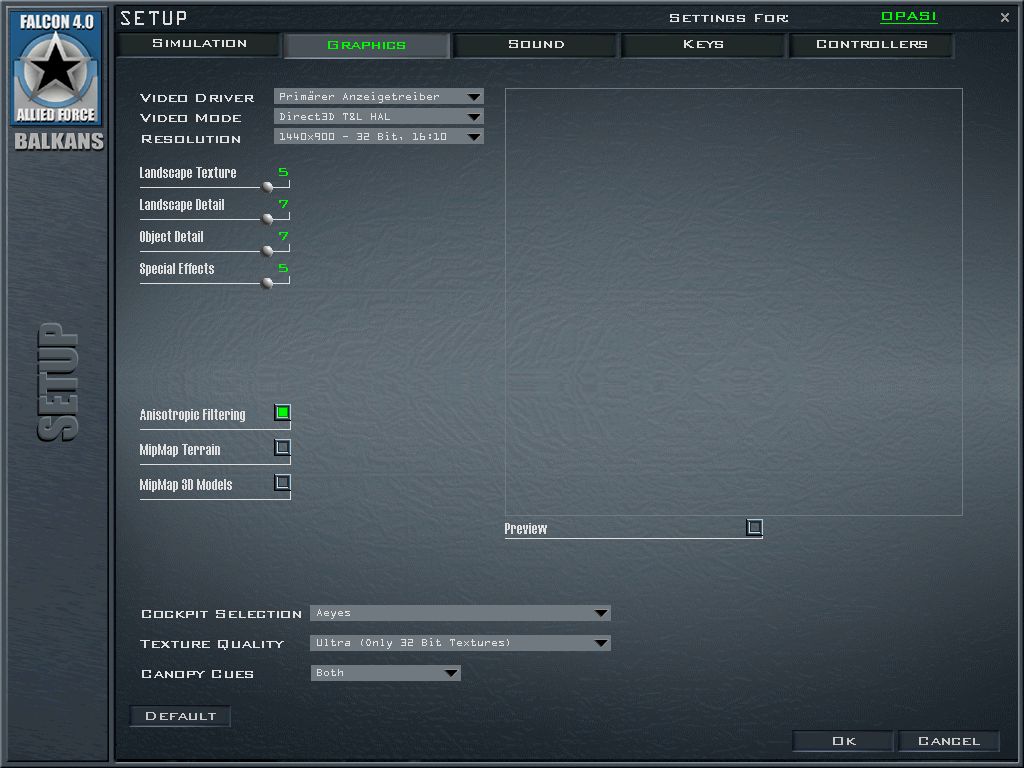Click the Video Driver label

point(197,98)
